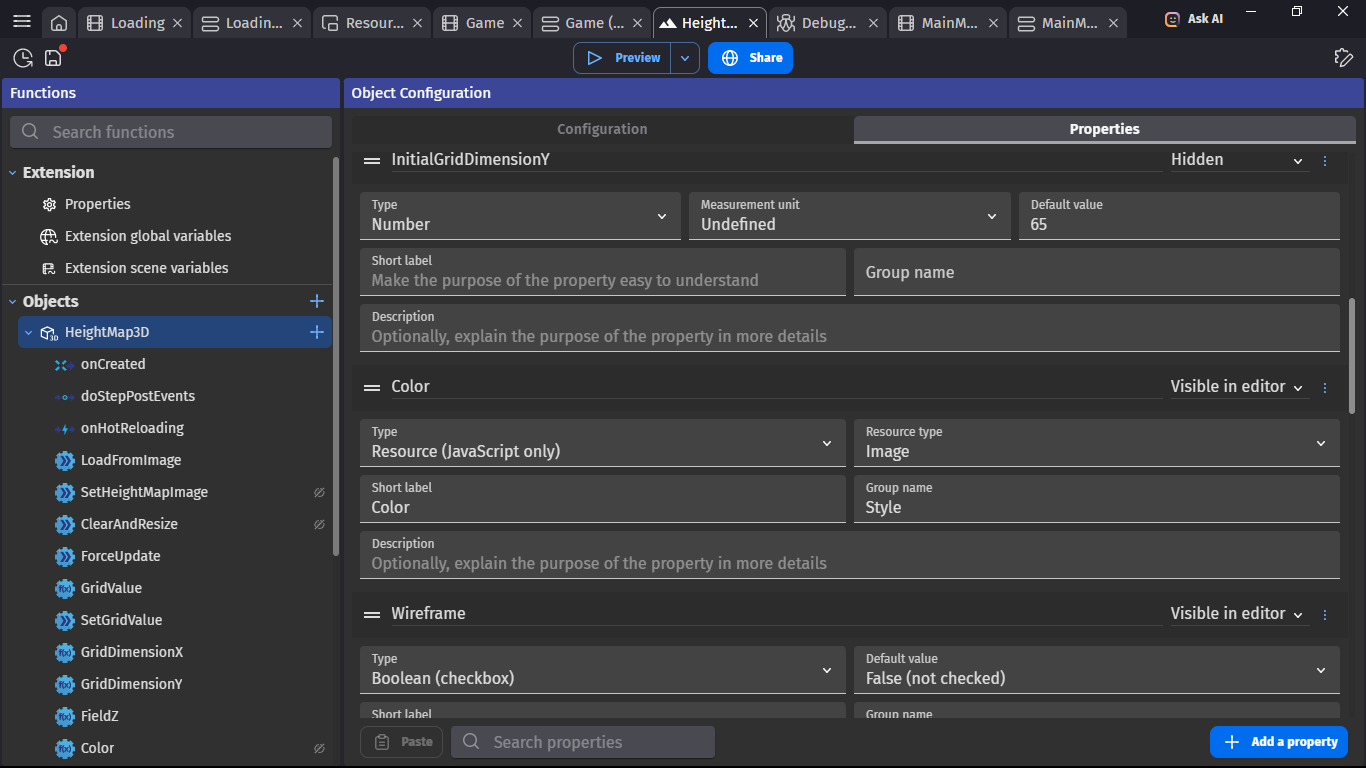This screenshot has width=1366, height=768.
Task: Open Wireframe Default value dropdown
Action: coord(1096,670)
